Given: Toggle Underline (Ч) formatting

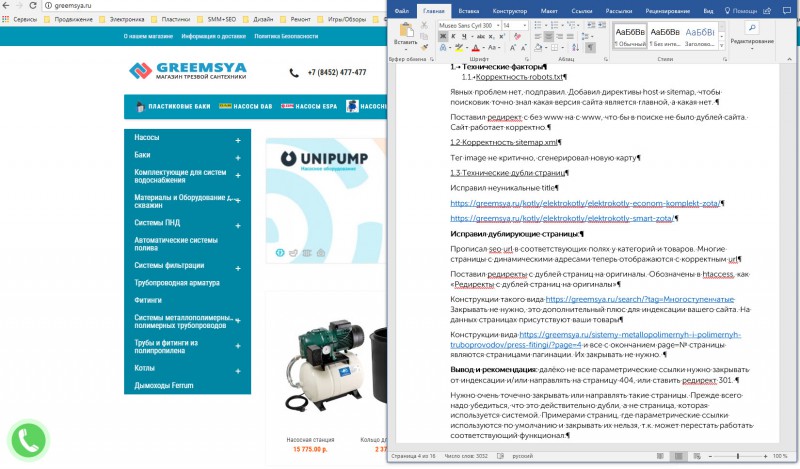Looking at the screenshot, I should [x=464, y=37].
